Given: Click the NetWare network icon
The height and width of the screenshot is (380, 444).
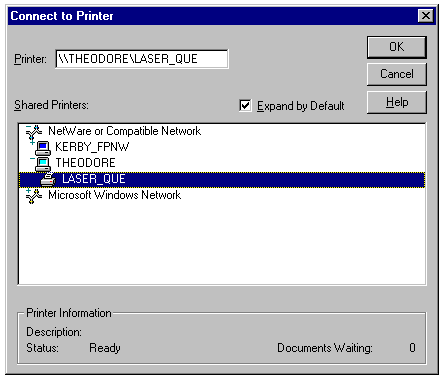Looking at the screenshot, I should [x=34, y=132].
